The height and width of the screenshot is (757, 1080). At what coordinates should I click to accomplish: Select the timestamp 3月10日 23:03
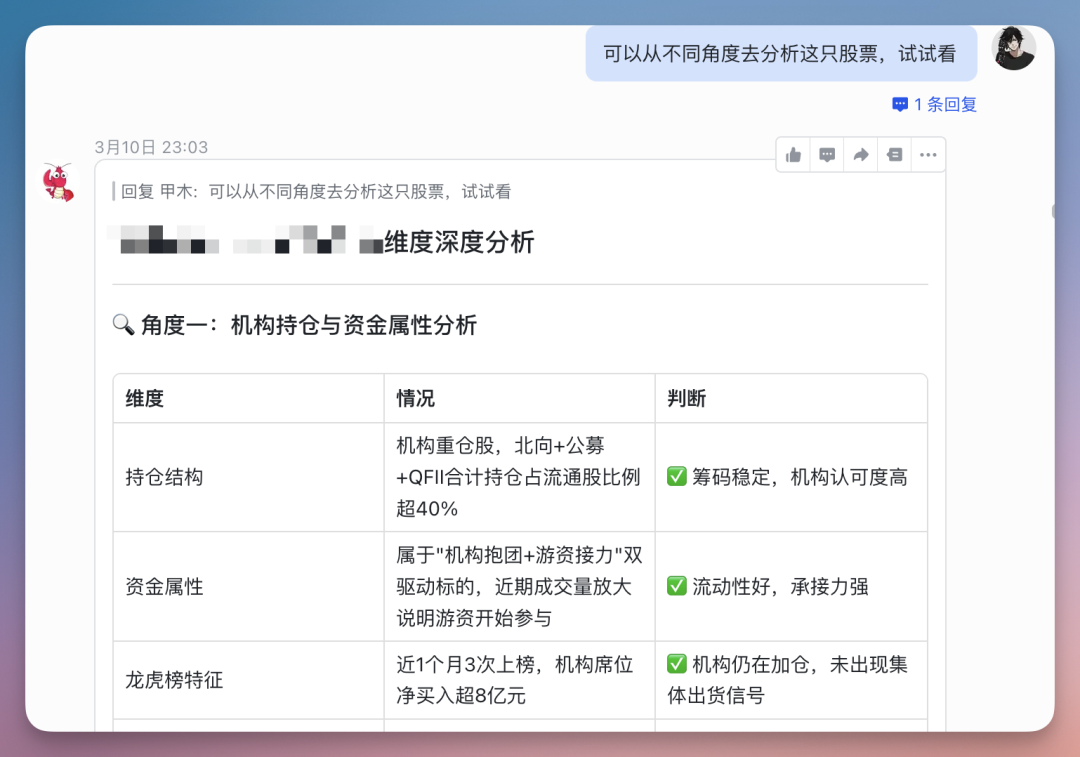tap(150, 146)
